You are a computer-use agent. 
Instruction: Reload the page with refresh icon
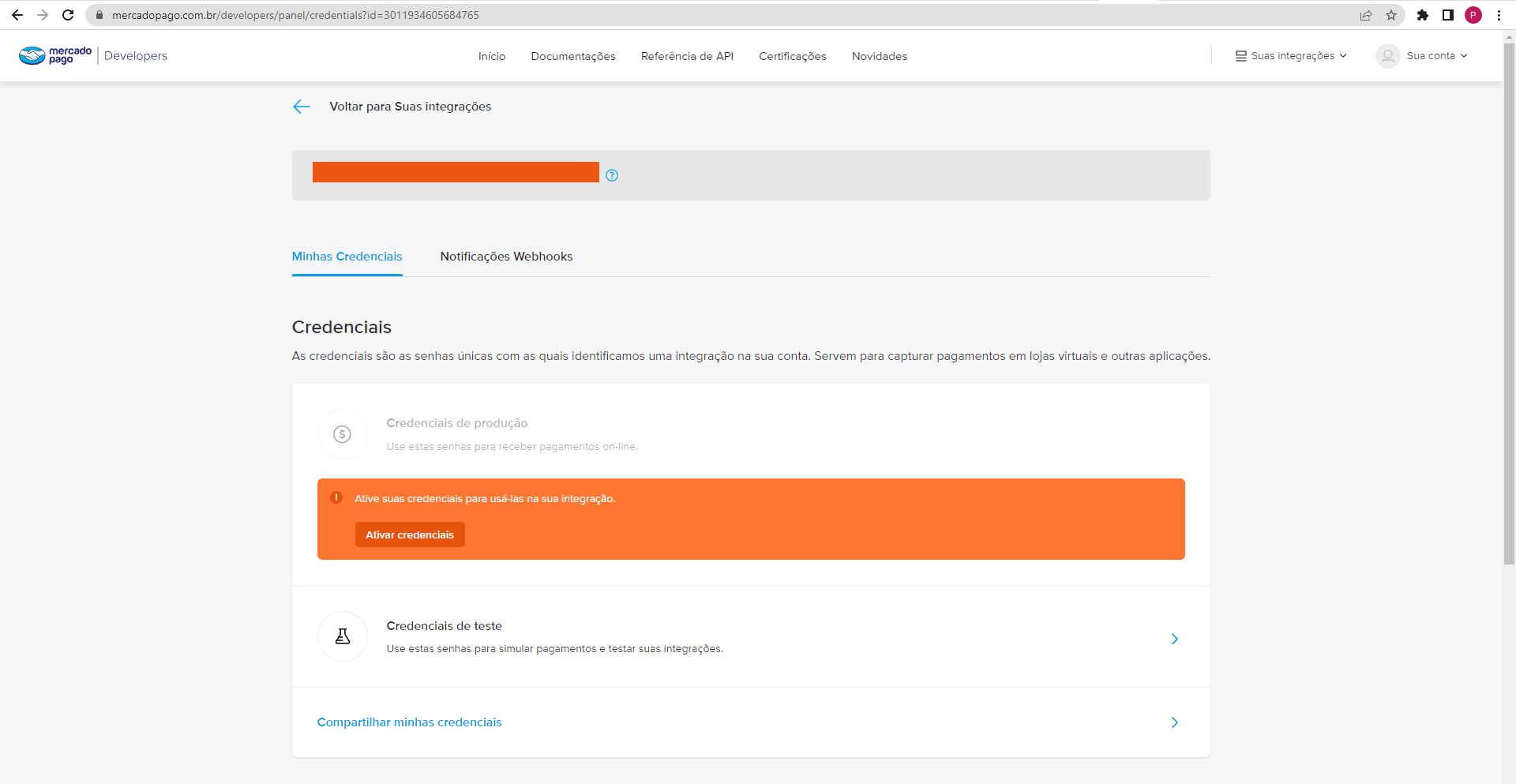(x=68, y=15)
